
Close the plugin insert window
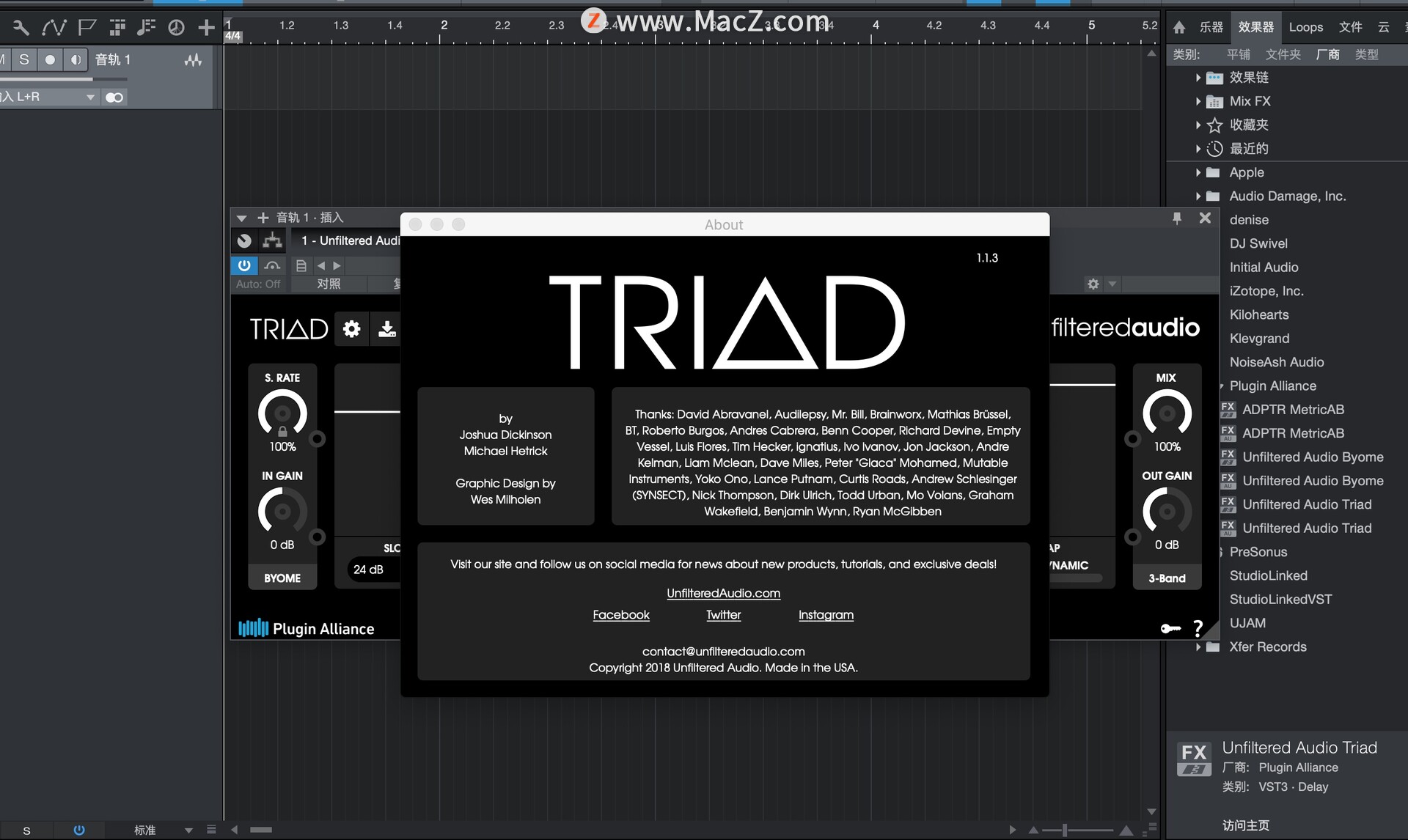pyautogui.click(x=1205, y=218)
